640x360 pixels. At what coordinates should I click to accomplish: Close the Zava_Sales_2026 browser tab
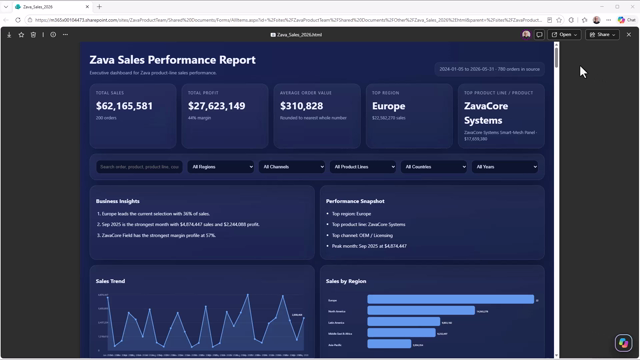[87, 7]
